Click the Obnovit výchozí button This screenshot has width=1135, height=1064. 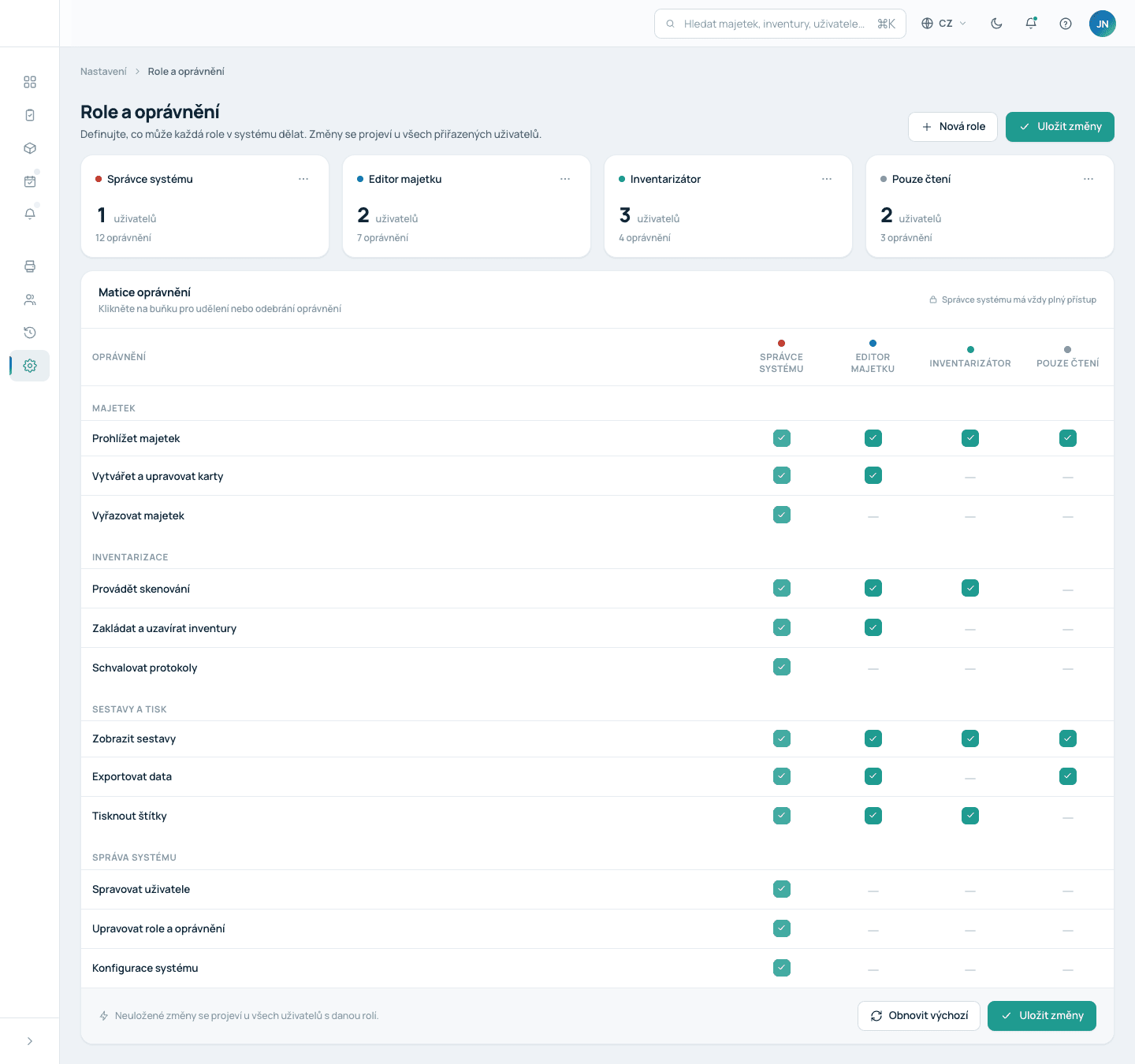tap(919, 1016)
